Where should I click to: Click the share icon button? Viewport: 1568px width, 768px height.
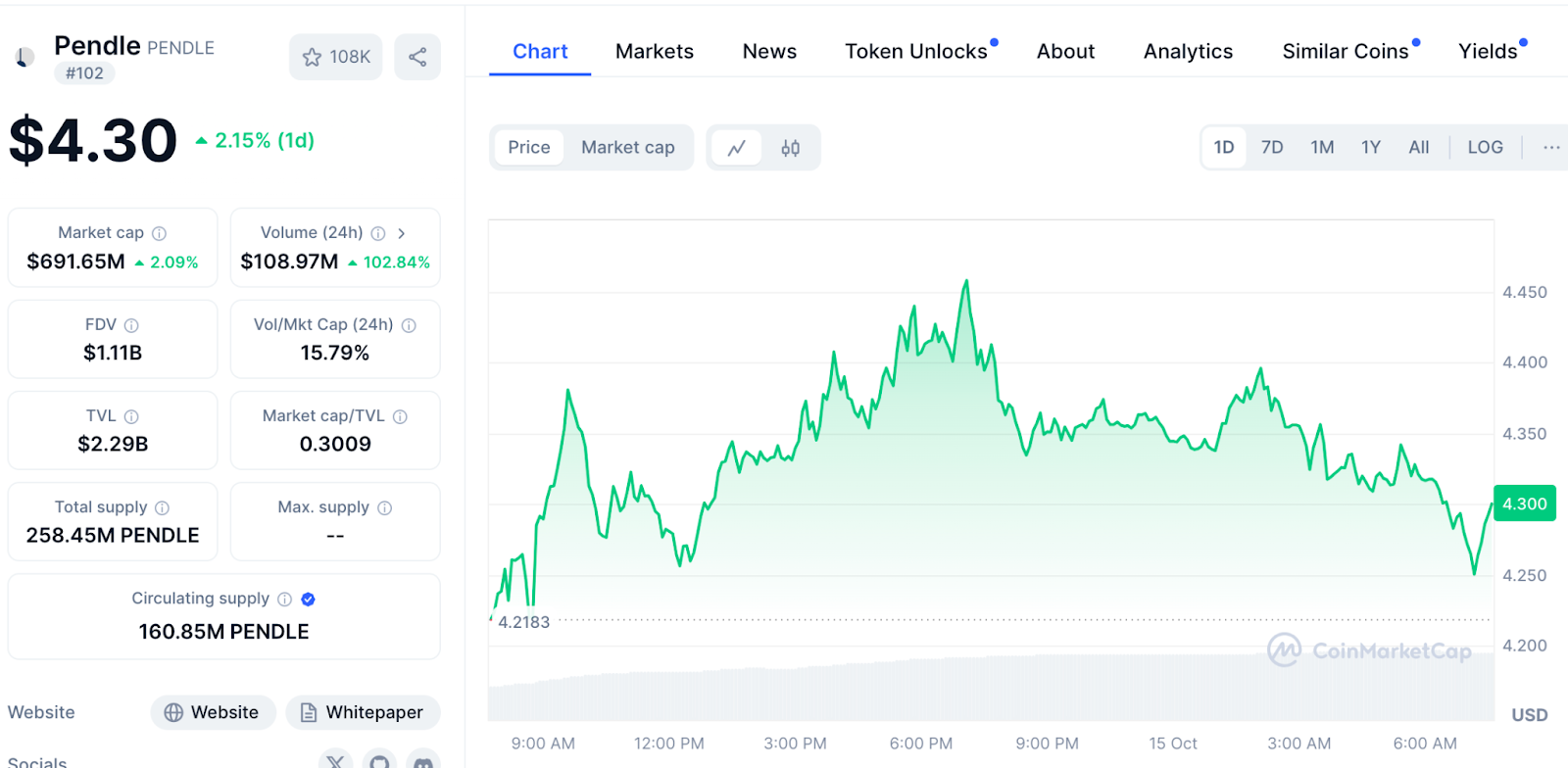coord(417,57)
